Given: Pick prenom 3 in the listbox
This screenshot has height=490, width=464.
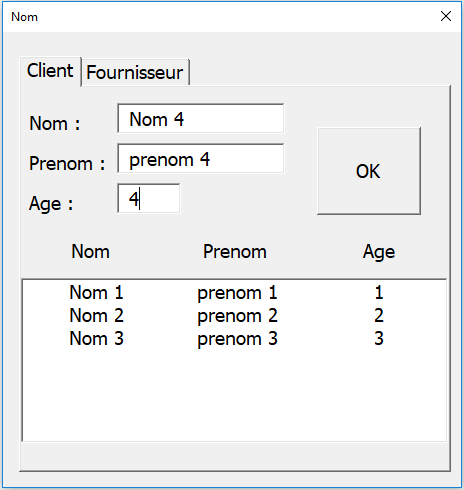Looking at the screenshot, I should click(x=237, y=339).
